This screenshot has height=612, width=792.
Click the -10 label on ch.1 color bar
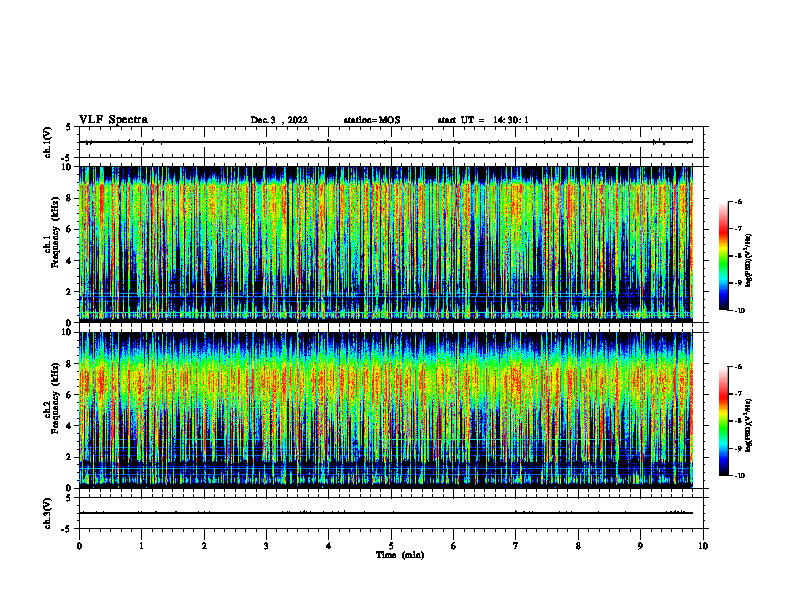point(739,311)
